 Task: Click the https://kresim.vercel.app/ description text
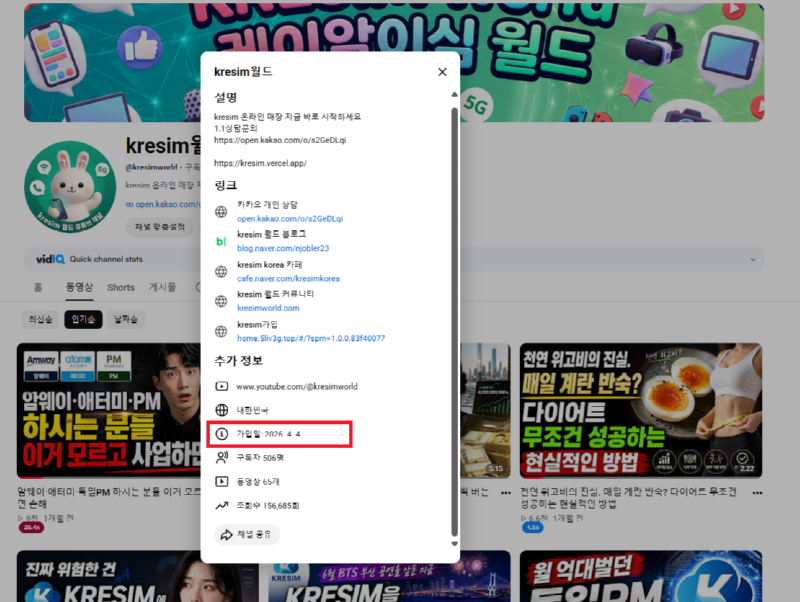[x=260, y=163]
